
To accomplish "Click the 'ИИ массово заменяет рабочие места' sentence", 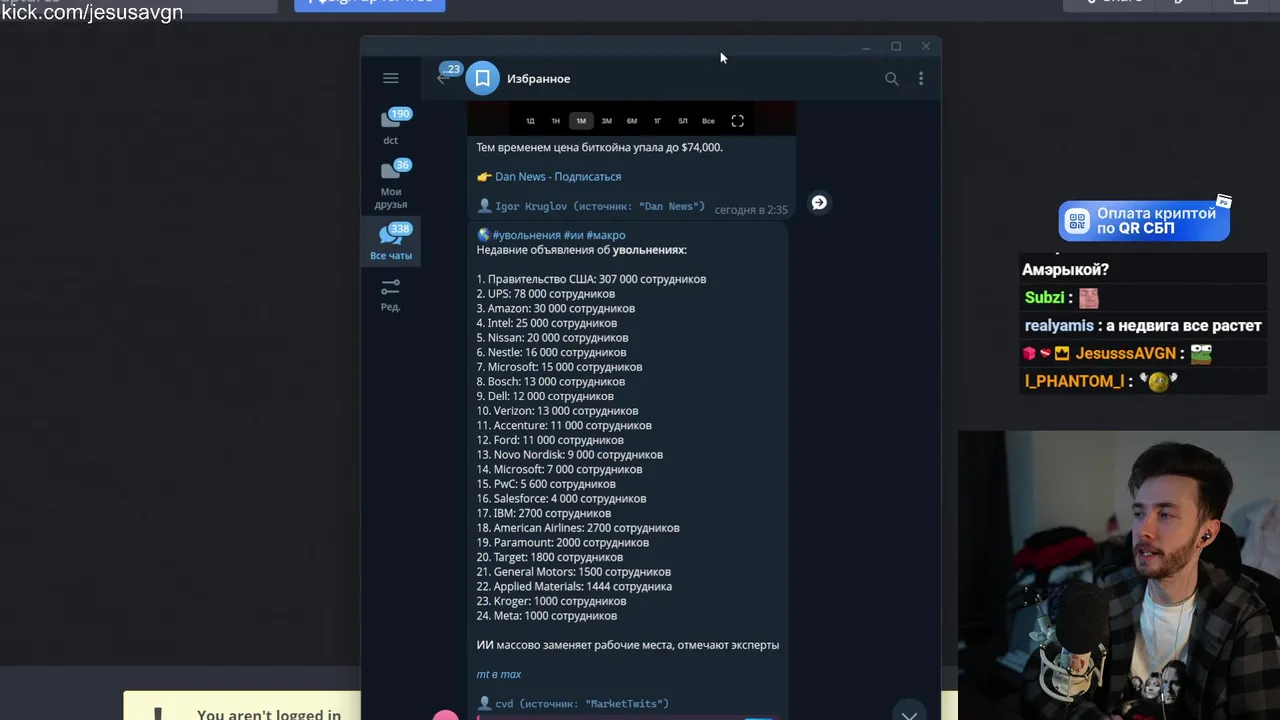I will pos(627,645).
